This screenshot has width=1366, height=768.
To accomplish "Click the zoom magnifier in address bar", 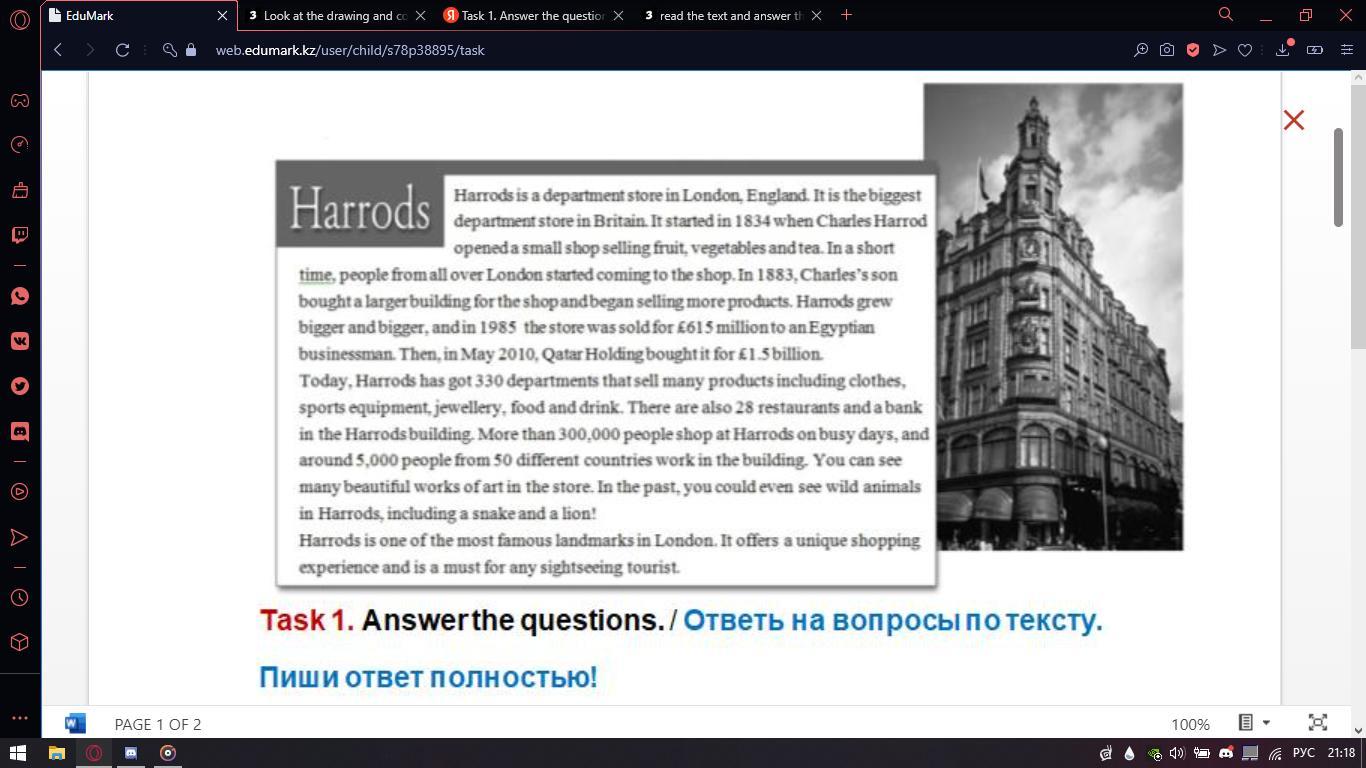I will coord(1141,50).
